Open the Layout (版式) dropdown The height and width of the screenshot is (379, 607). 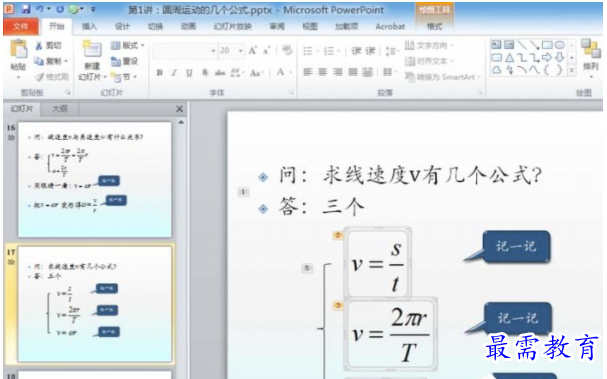(127, 45)
